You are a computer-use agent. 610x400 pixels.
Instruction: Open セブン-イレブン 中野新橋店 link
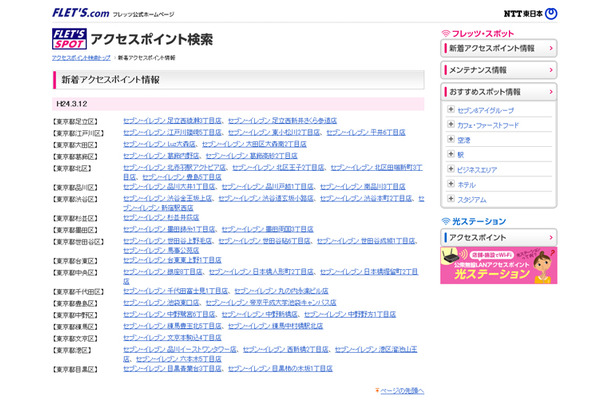259,314
